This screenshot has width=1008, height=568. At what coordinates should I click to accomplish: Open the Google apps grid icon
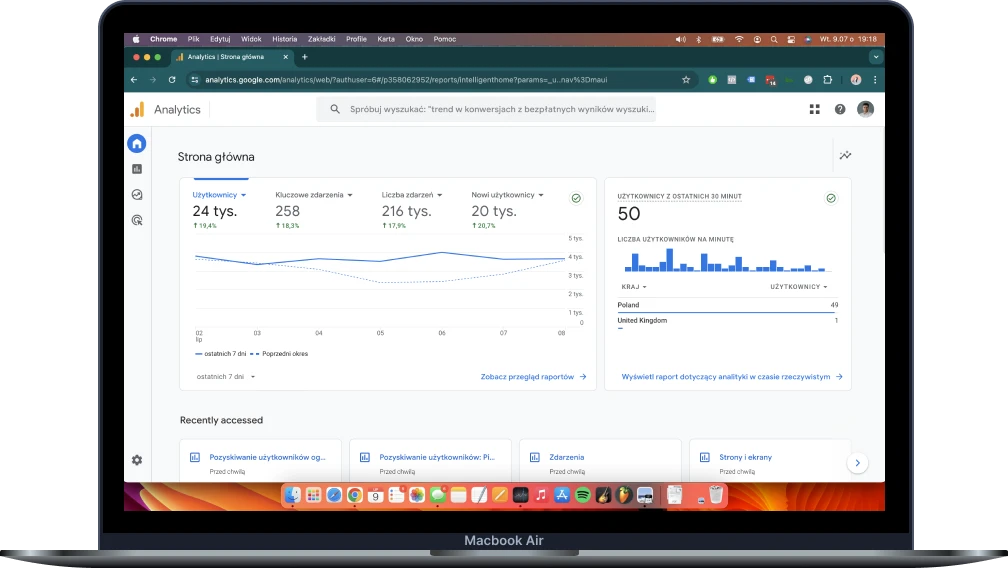814,109
